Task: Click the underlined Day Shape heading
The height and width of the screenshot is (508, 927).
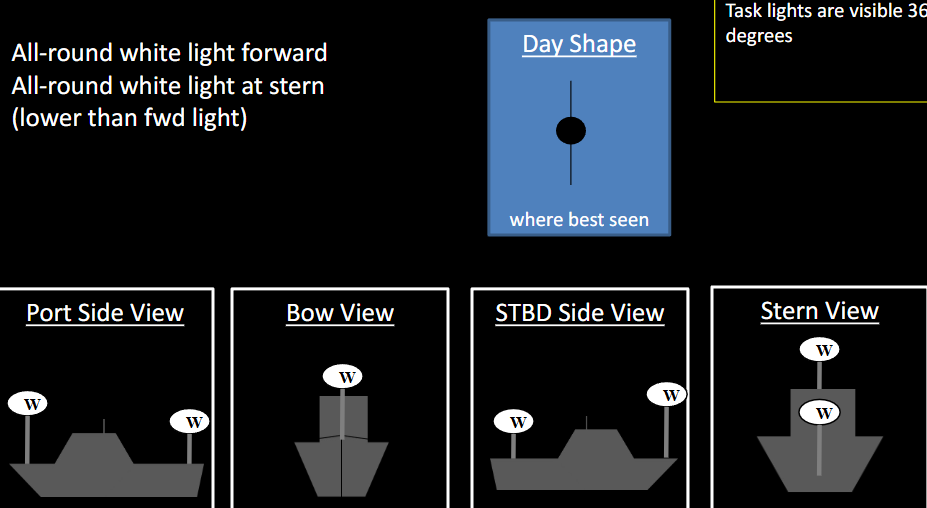Action: pos(579,45)
